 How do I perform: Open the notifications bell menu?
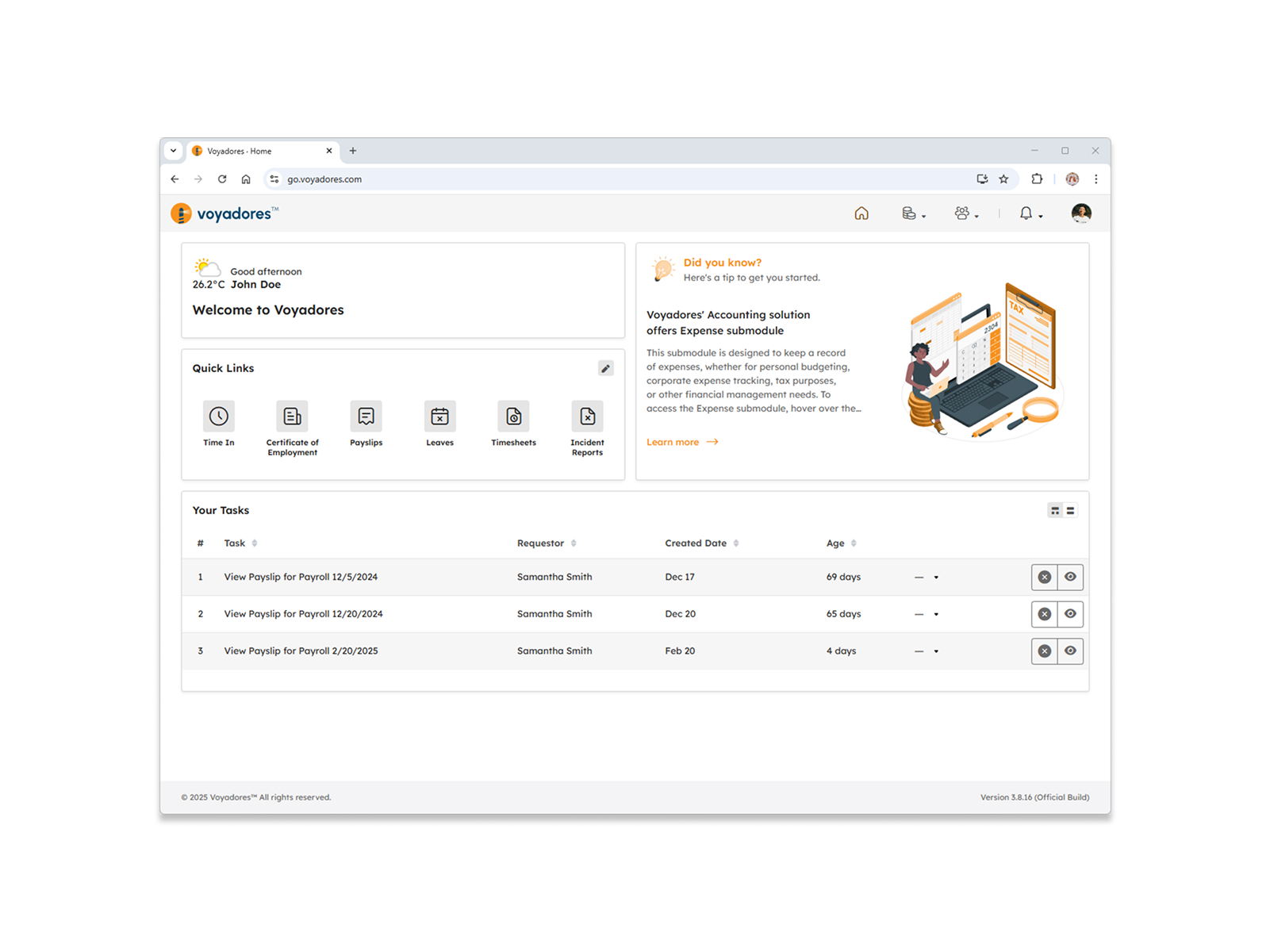1030,213
